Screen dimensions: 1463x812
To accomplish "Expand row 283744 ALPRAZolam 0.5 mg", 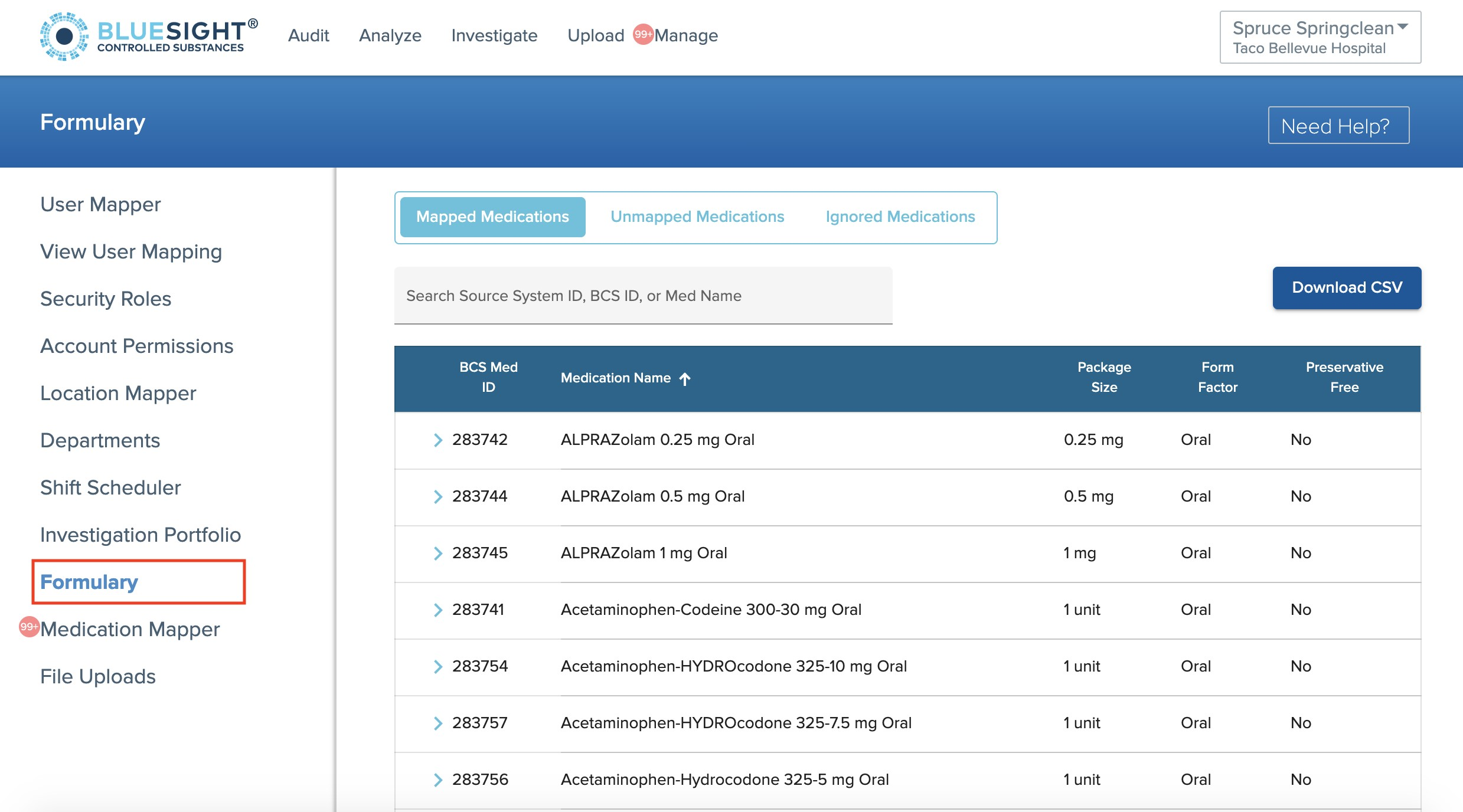I will click(437, 497).
